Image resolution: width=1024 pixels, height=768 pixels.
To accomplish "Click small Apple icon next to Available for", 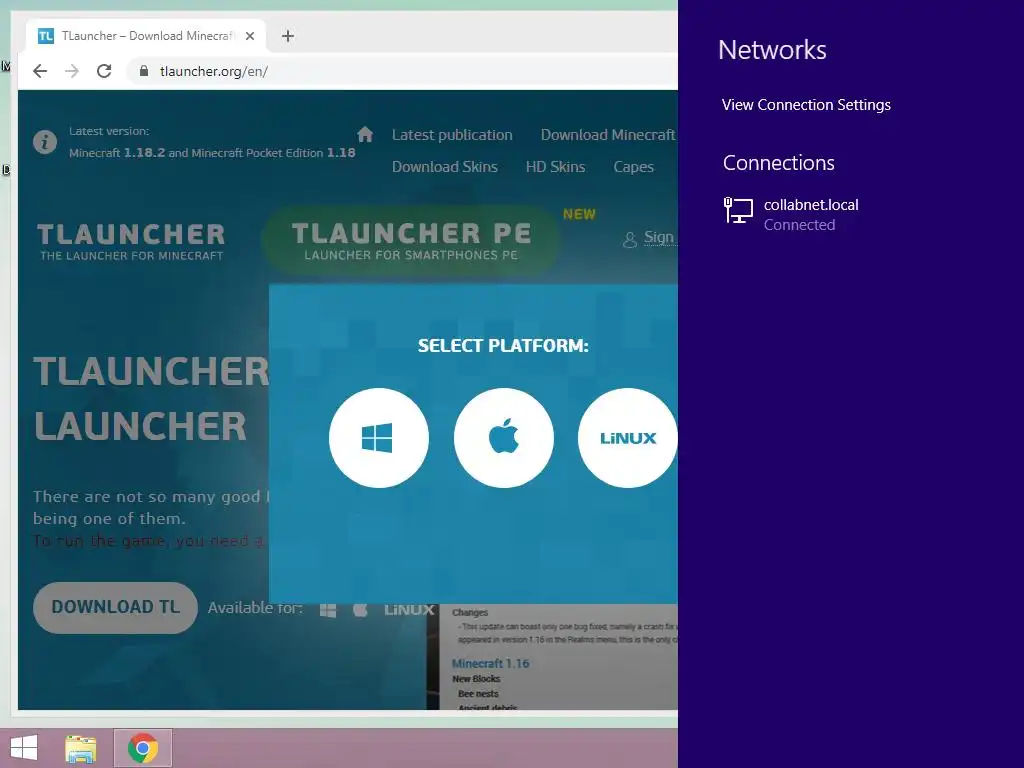I will coord(360,609).
